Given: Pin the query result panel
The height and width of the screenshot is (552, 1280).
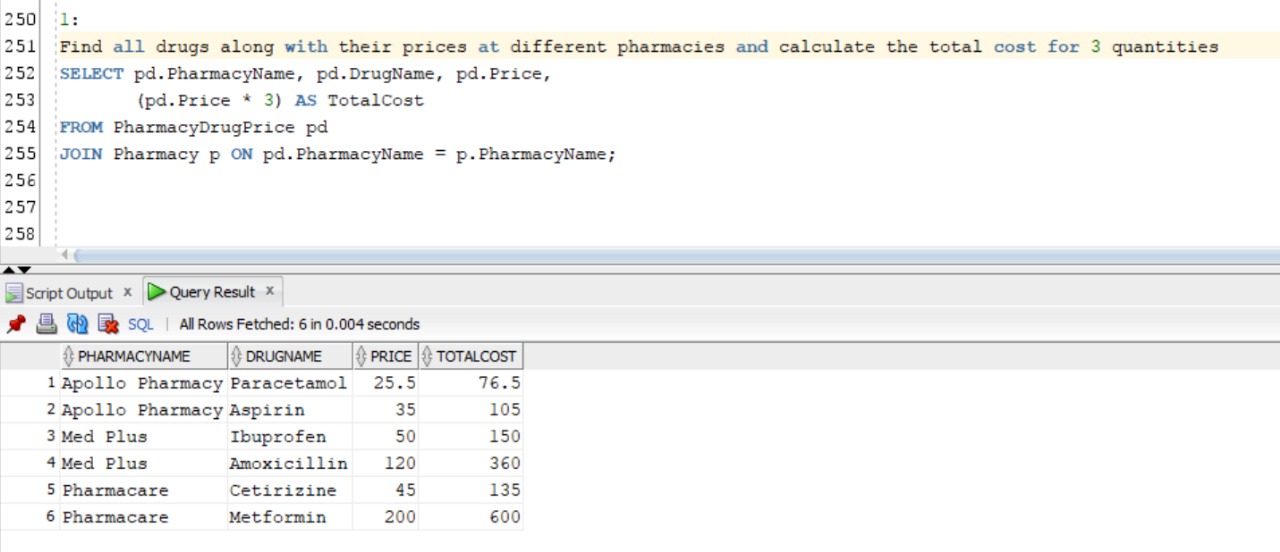Looking at the screenshot, I should tap(15, 324).
